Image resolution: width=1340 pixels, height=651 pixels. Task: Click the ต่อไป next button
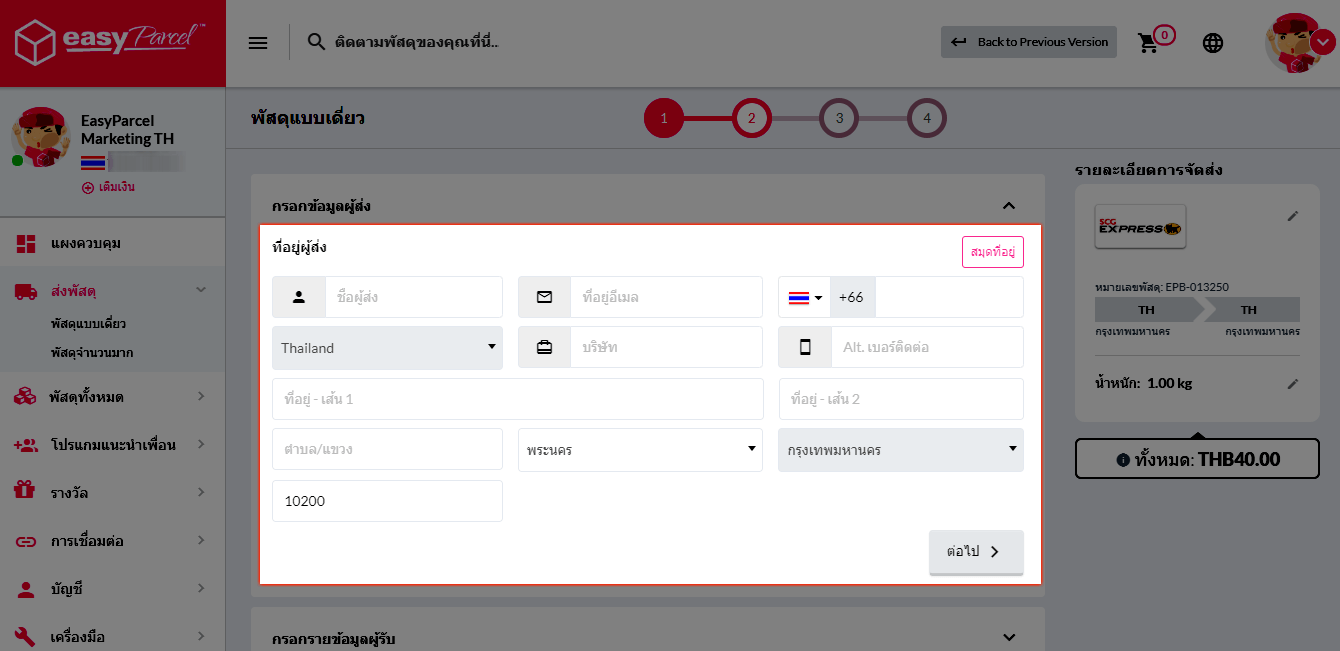click(x=976, y=552)
